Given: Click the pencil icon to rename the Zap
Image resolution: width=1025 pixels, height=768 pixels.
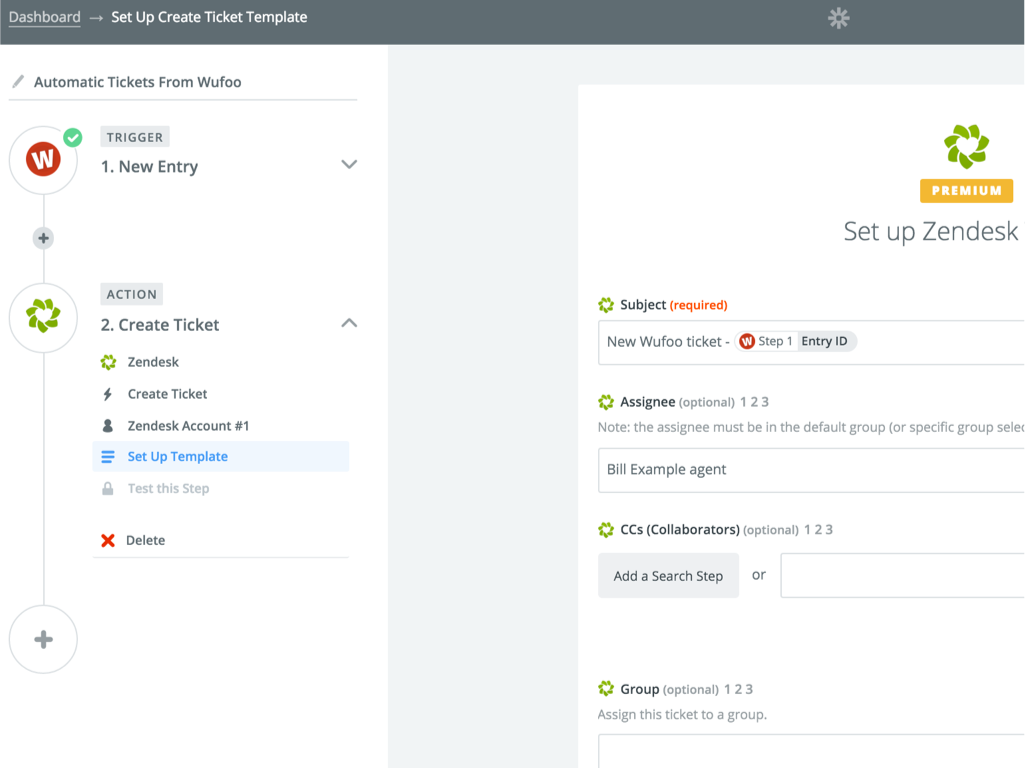Looking at the screenshot, I should pyautogui.click(x=18, y=82).
